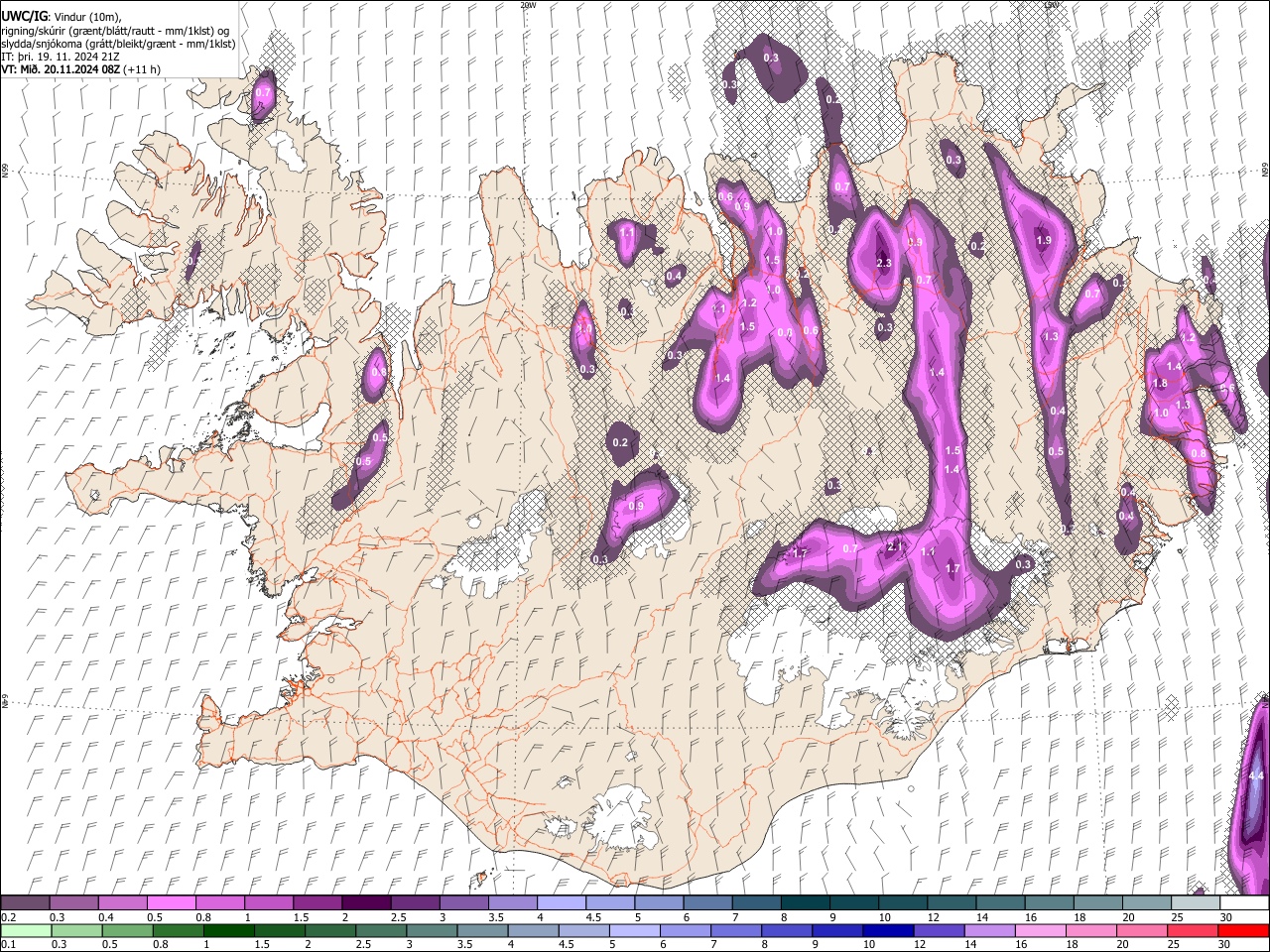Select top legend pink swatch between 0.5 and 0.8
This screenshot has width=1270, height=952.
tap(172, 903)
